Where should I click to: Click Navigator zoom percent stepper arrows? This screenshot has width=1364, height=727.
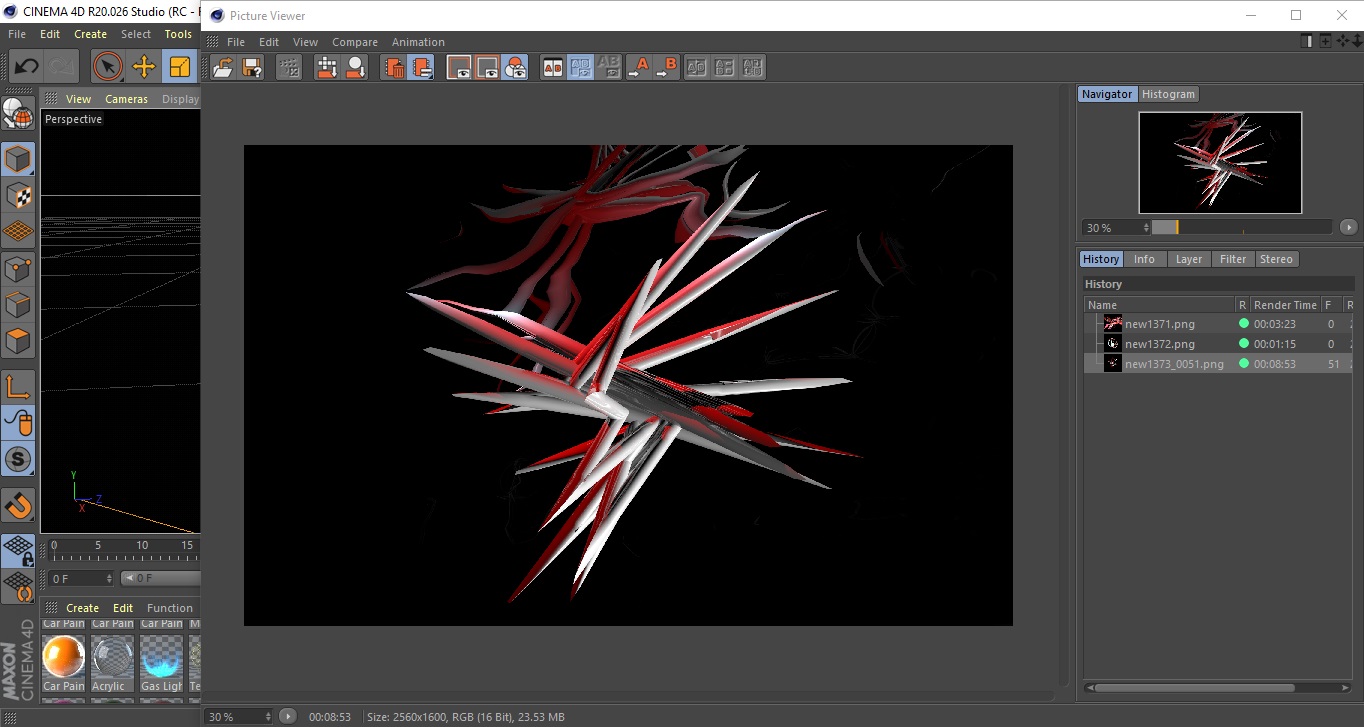coord(1146,228)
